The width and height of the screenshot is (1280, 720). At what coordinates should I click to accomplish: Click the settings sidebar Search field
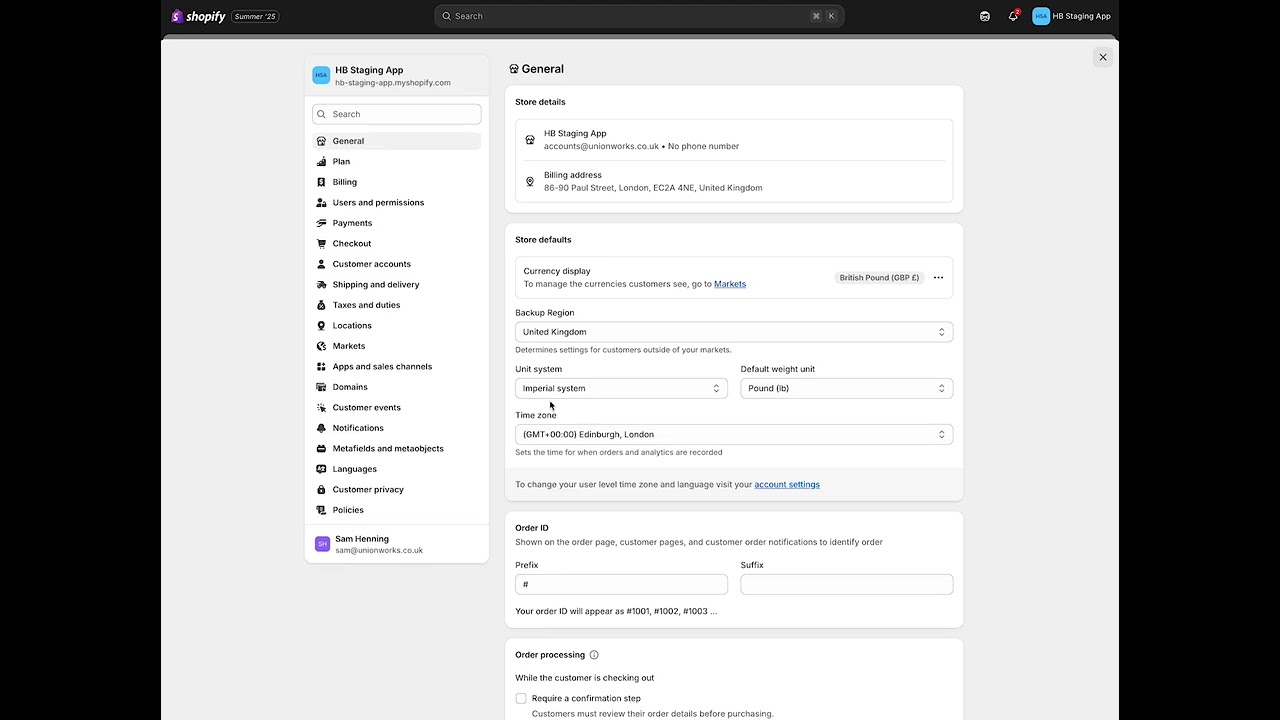pos(397,114)
